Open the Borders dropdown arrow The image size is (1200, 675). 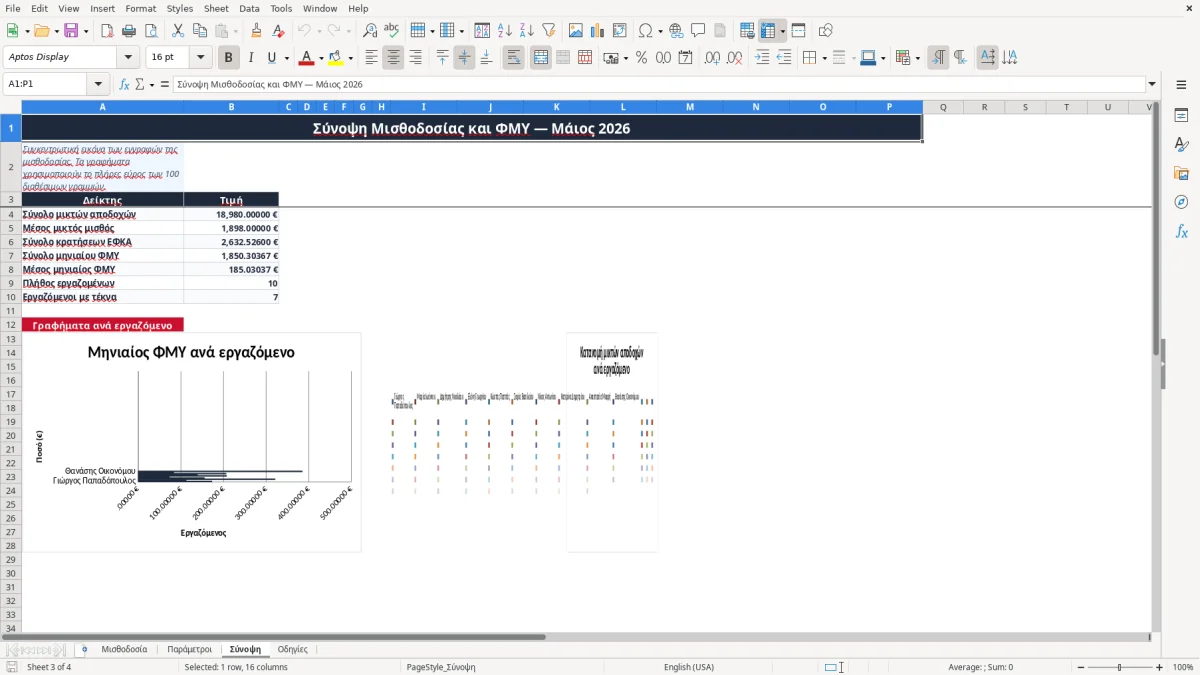823,58
